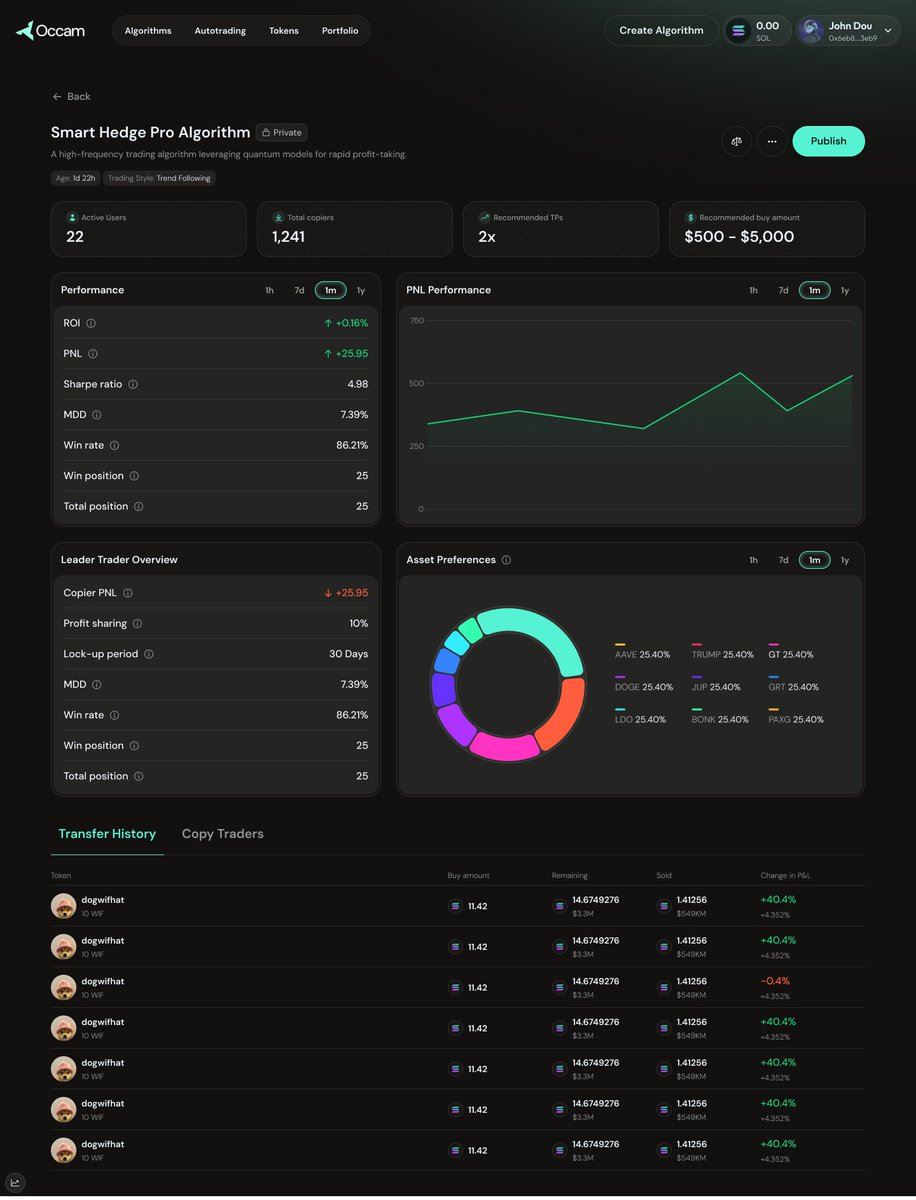Viewport: 916px width, 1200px height.
Task: Click the Active Users card icon
Action: pyautogui.click(x=72, y=217)
